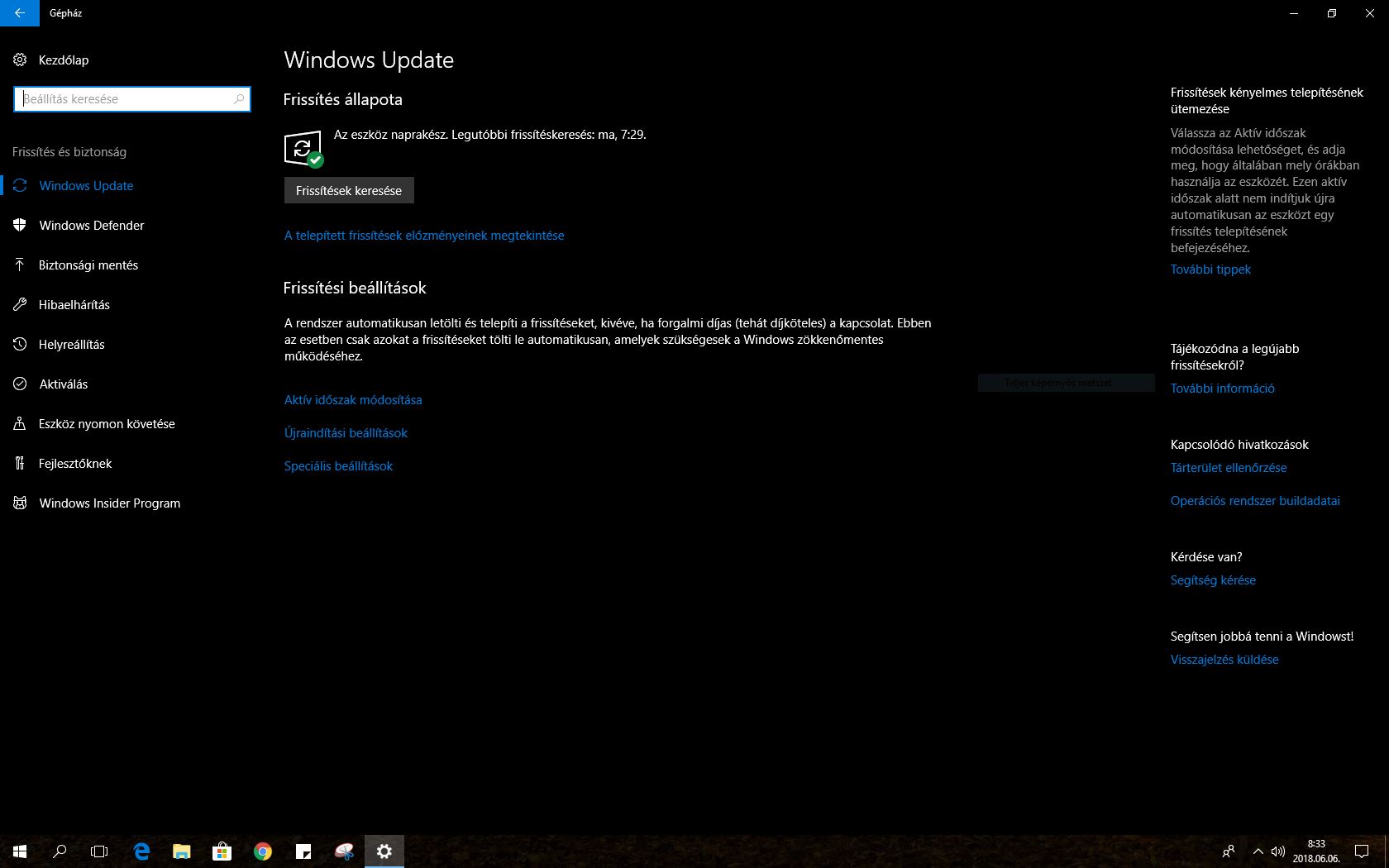Click the Frissítési beállítások heading
The height and width of the screenshot is (868, 1389).
355,288
